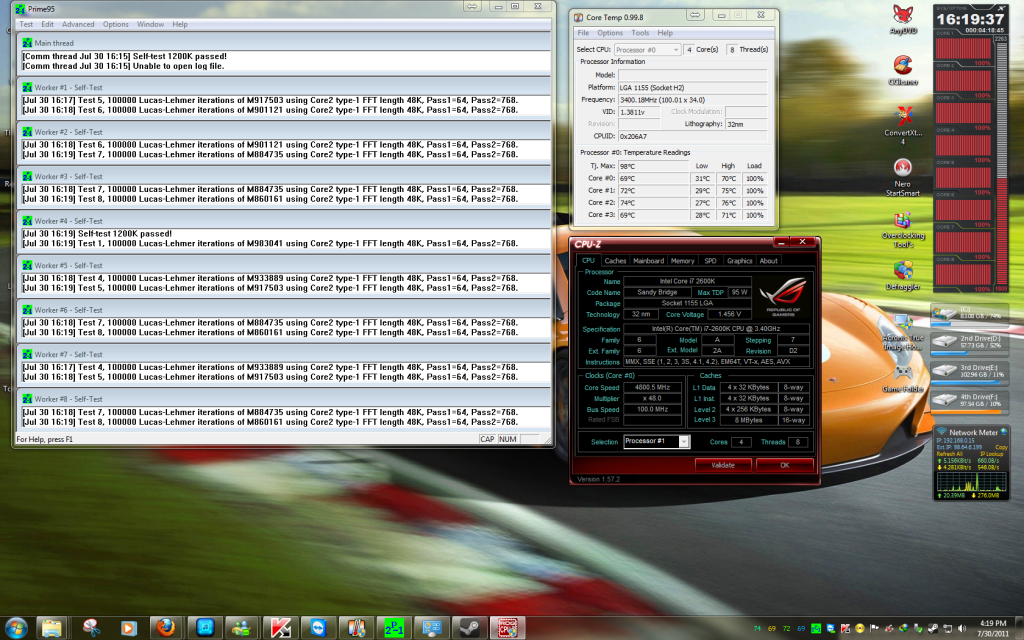Viewport: 1024px width, 640px height.
Task: Click the Tj. Max value 98°C in Core Temp
Action: tap(654, 166)
